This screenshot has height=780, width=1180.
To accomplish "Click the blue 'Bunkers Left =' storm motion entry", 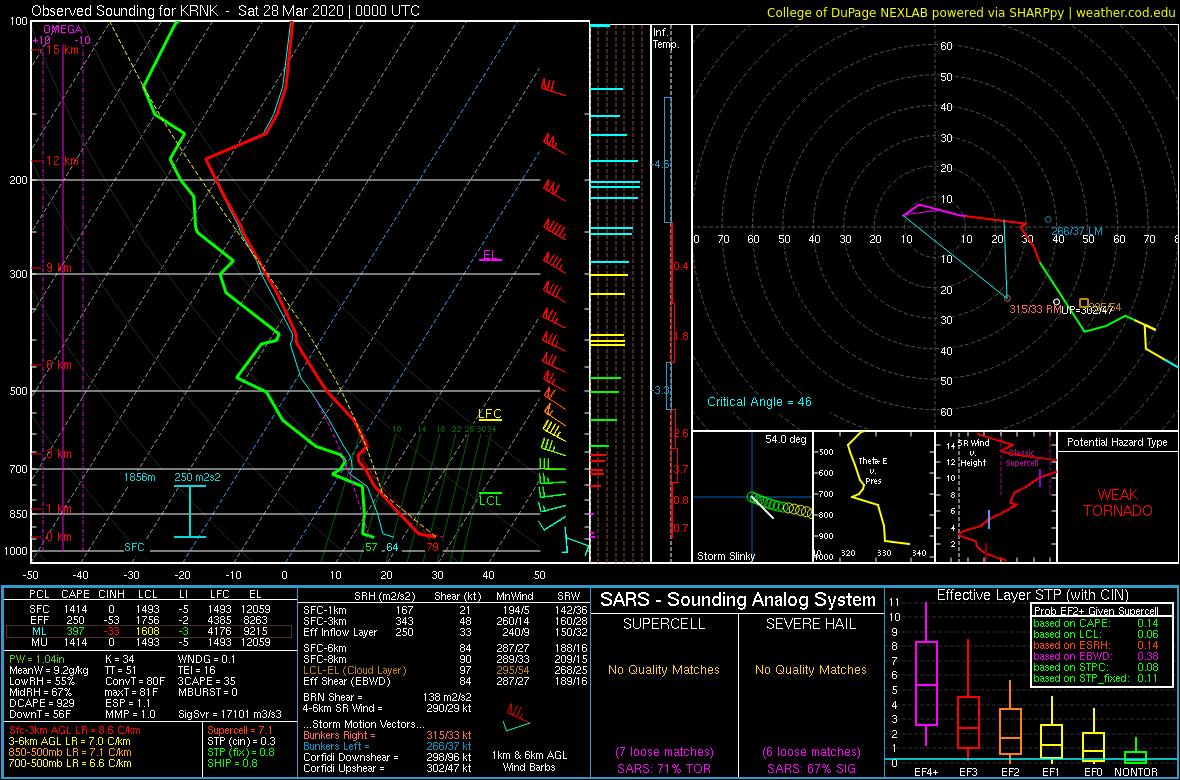I will [387, 744].
